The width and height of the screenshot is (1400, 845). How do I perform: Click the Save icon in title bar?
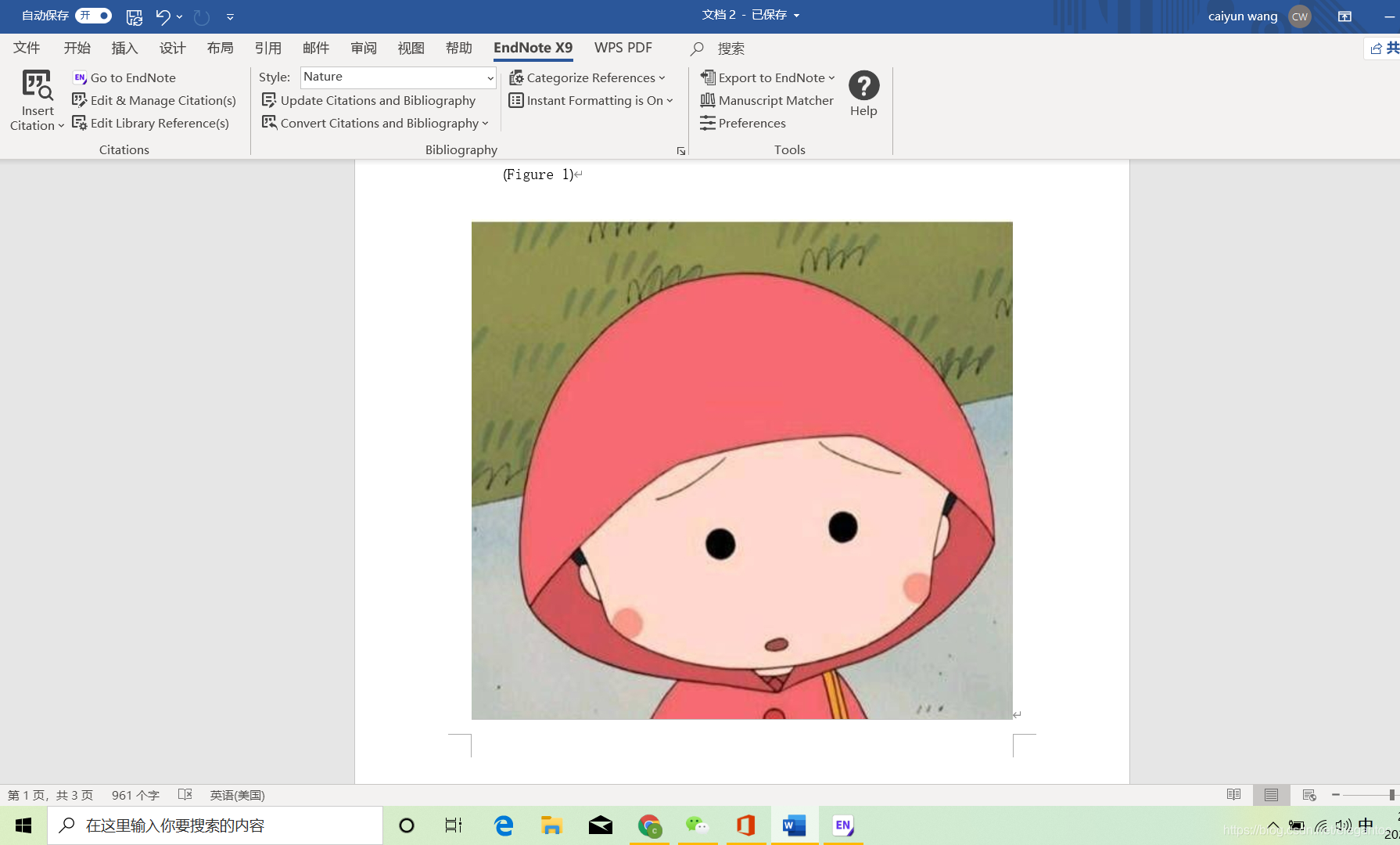[135, 16]
